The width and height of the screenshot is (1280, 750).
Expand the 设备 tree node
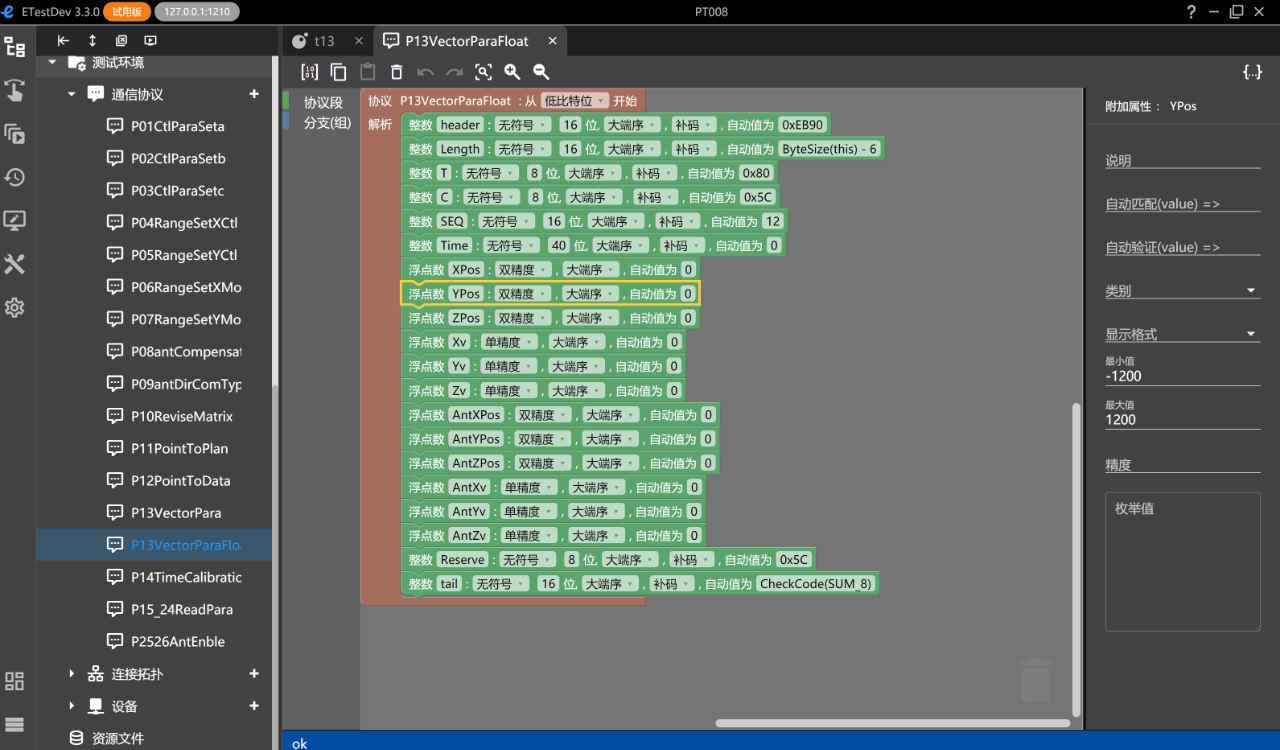coord(71,706)
